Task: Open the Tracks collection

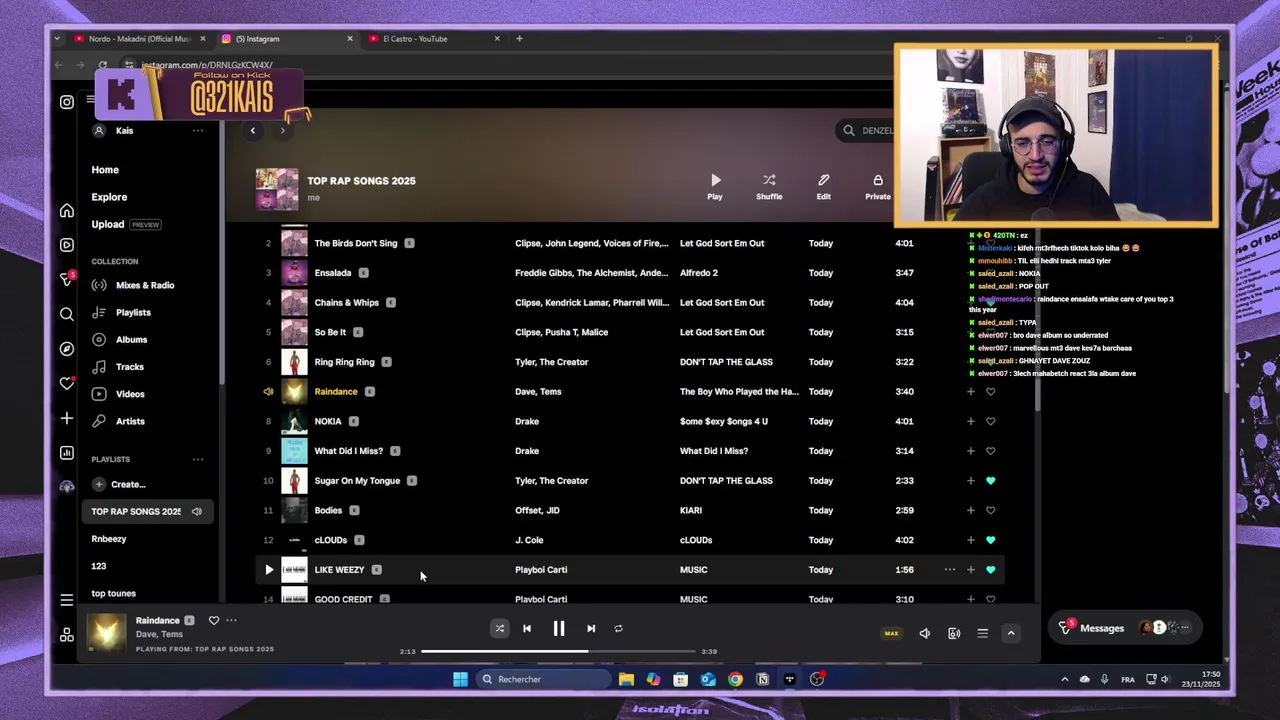Action: coord(130,367)
